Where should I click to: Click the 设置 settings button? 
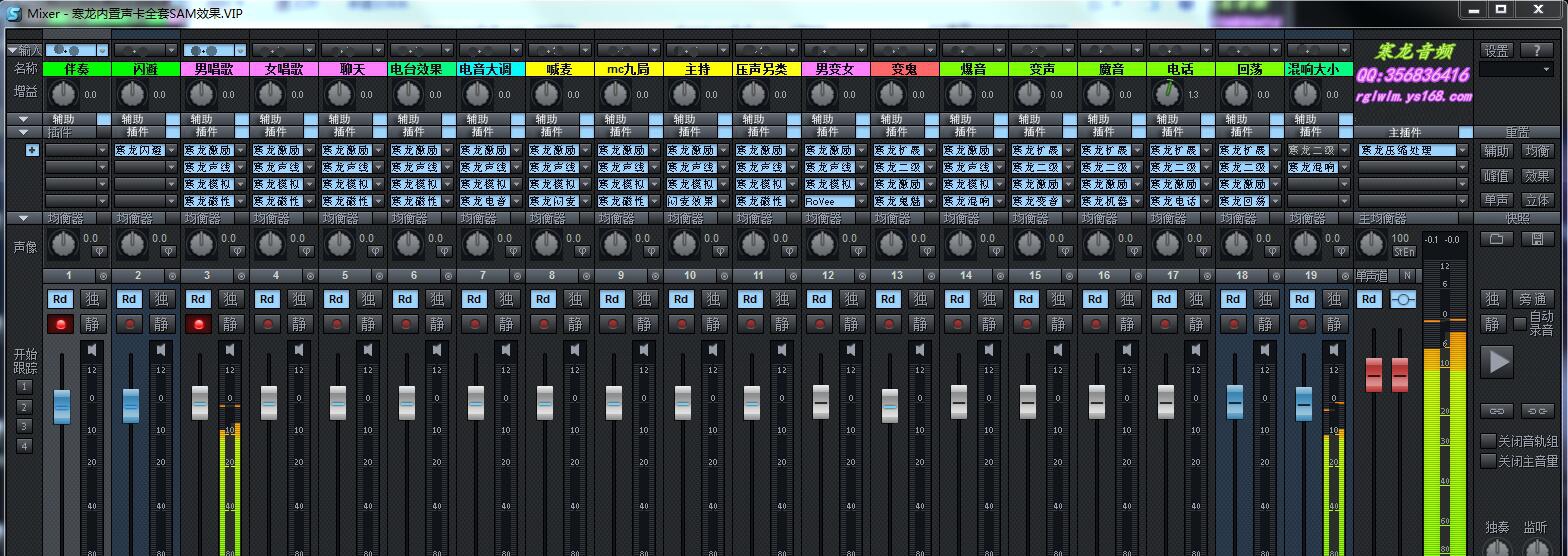tap(1496, 50)
